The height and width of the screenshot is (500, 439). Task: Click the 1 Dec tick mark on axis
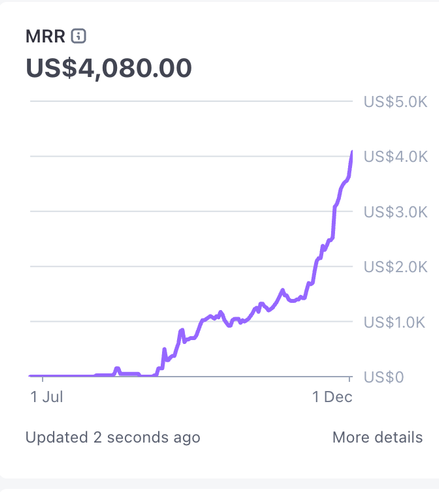coord(350,379)
